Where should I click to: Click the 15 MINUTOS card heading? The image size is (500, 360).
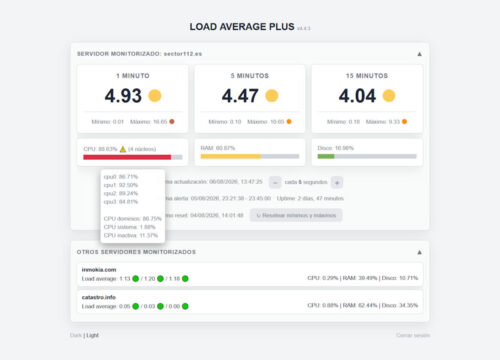367,76
